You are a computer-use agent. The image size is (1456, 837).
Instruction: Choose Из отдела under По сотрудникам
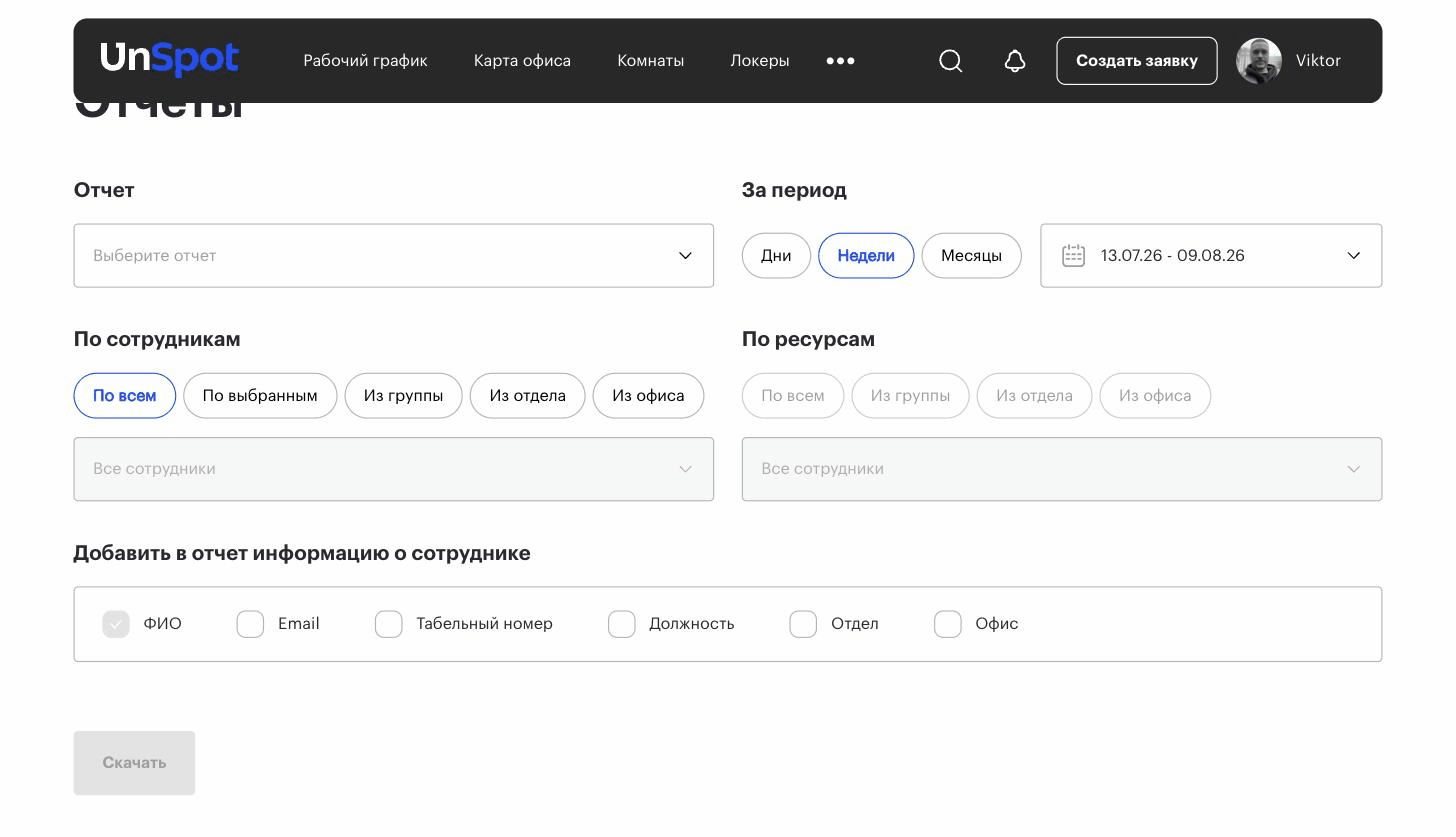(527, 396)
